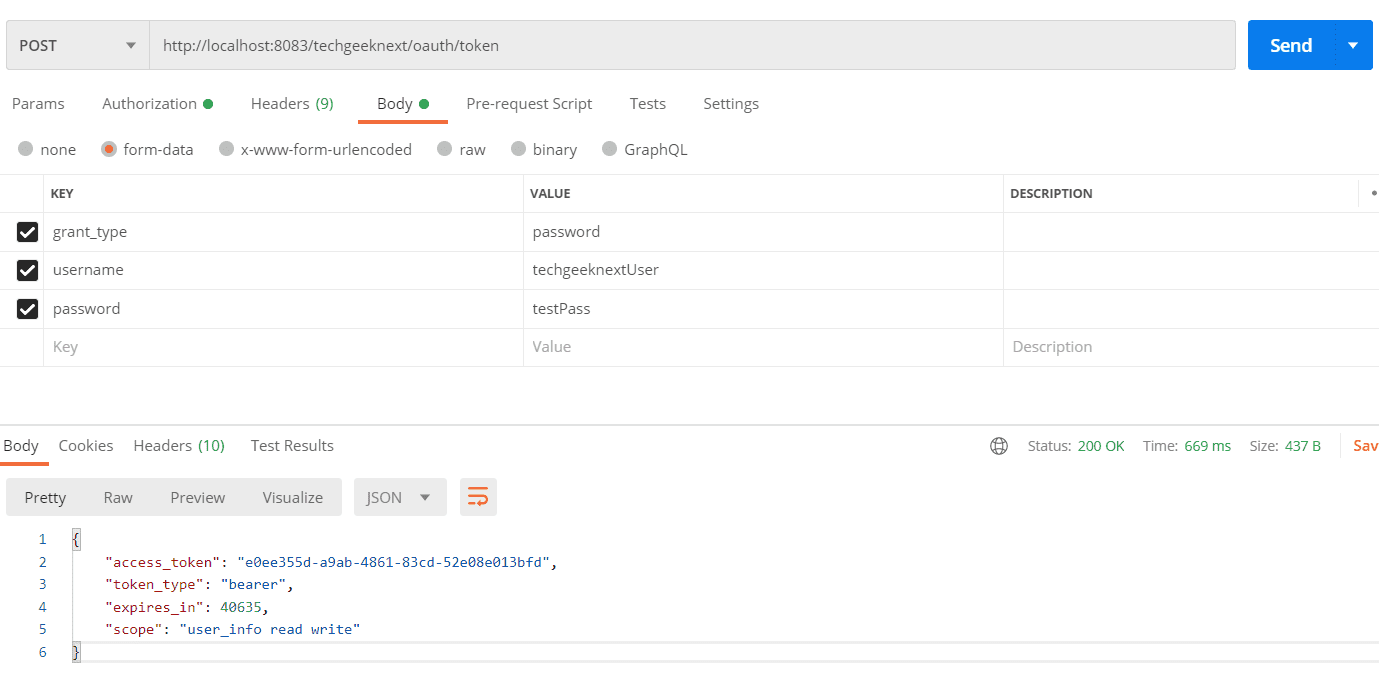Image resolution: width=1379 pixels, height=679 pixels.
Task: Select the binary body type radio
Action: click(x=518, y=149)
